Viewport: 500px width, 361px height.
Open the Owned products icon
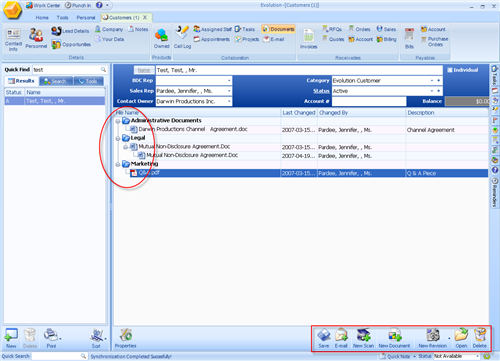pyautogui.click(x=161, y=38)
